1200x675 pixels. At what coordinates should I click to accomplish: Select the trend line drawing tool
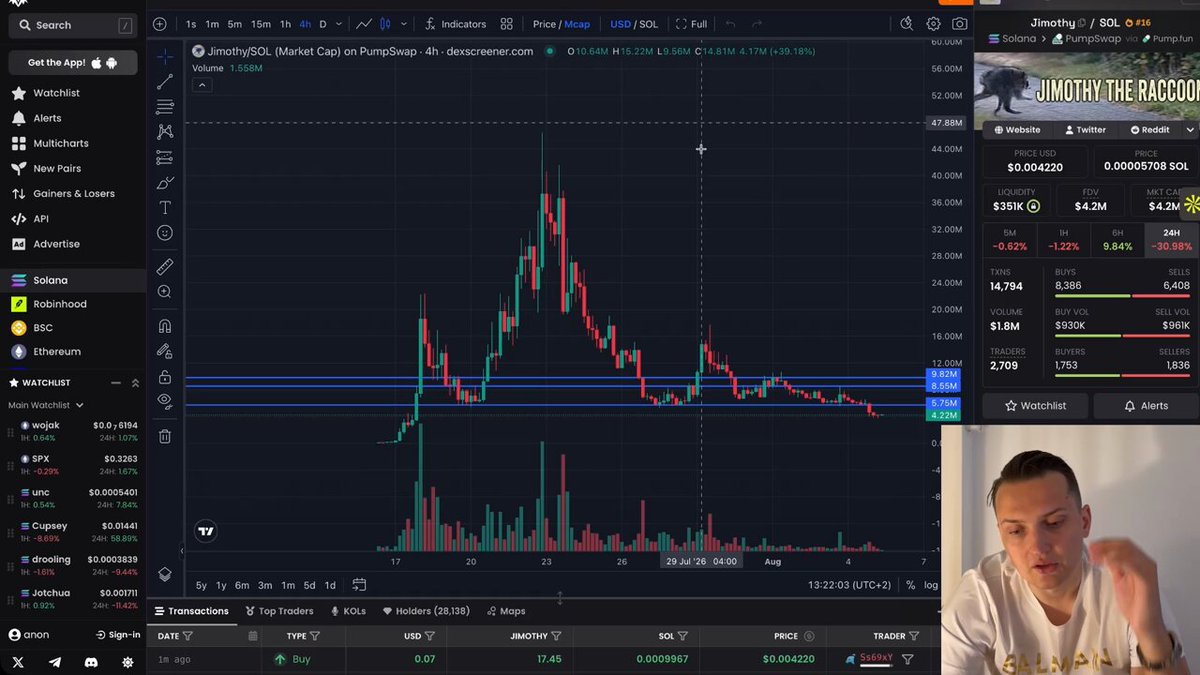click(x=165, y=82)
